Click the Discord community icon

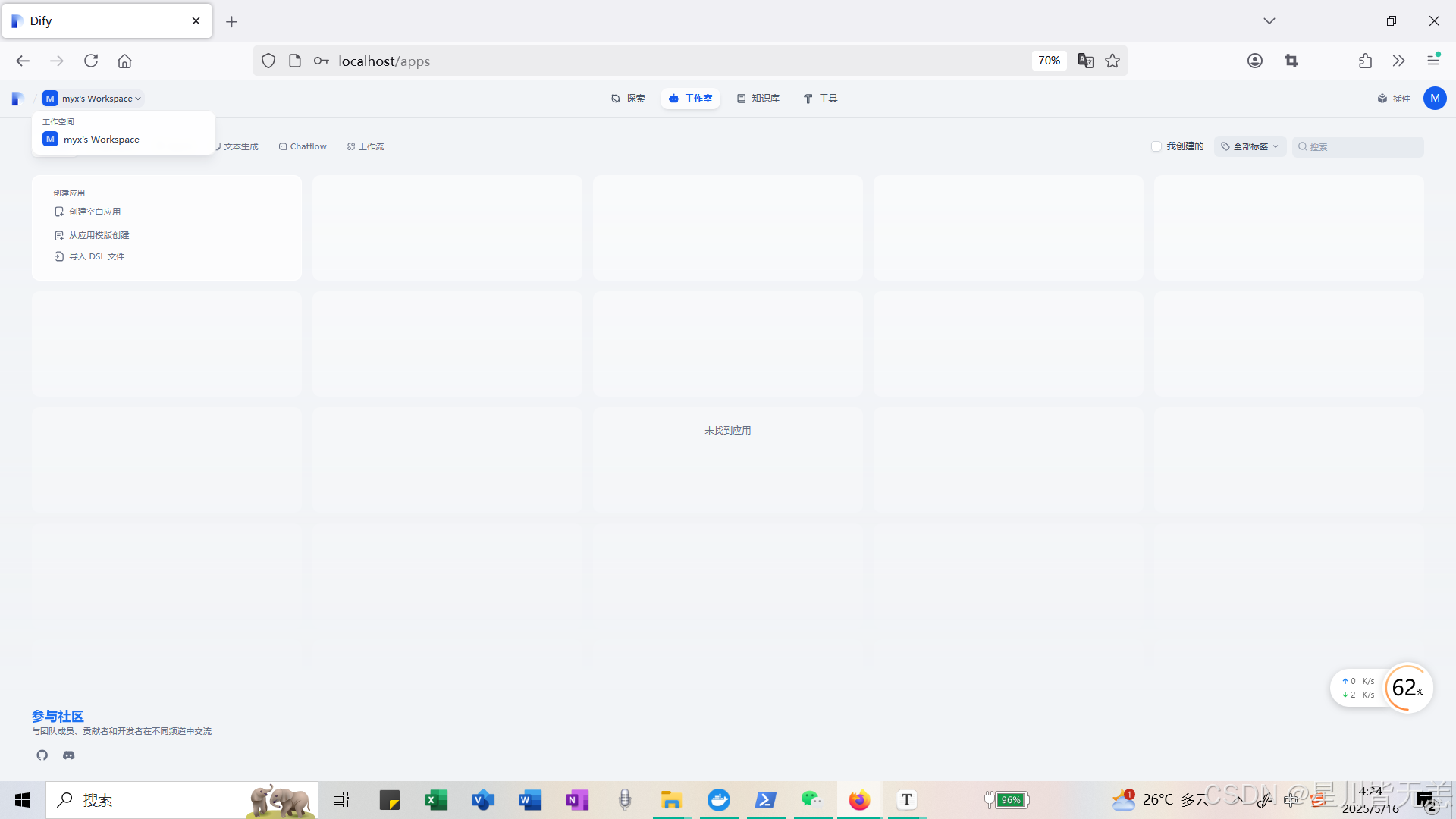69,755
